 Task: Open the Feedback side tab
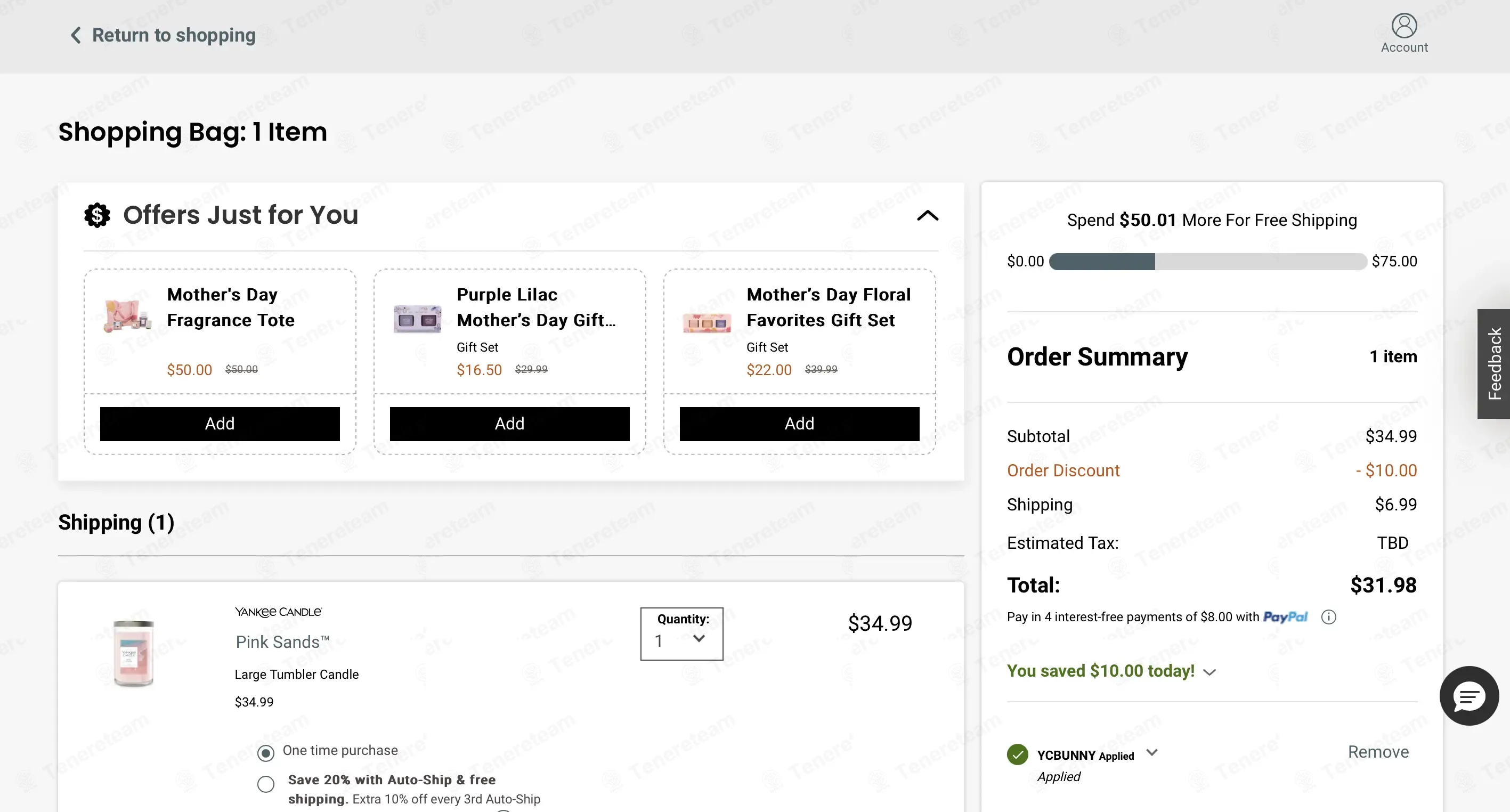pyautogui.click(x=1493, y=363)
